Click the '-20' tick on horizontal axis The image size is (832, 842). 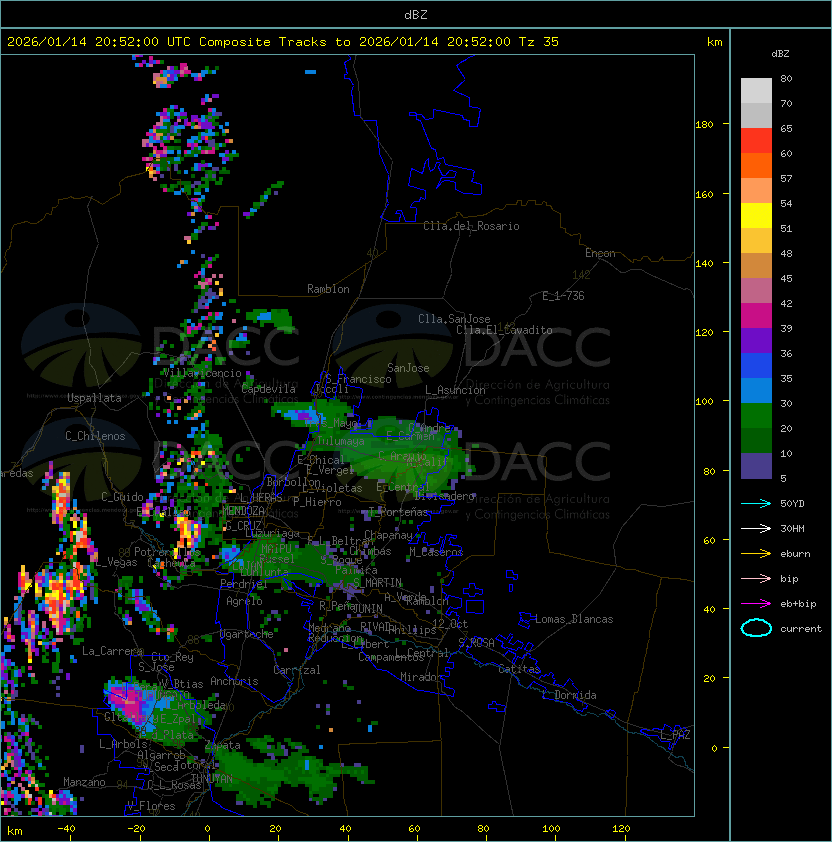[136, 829]
